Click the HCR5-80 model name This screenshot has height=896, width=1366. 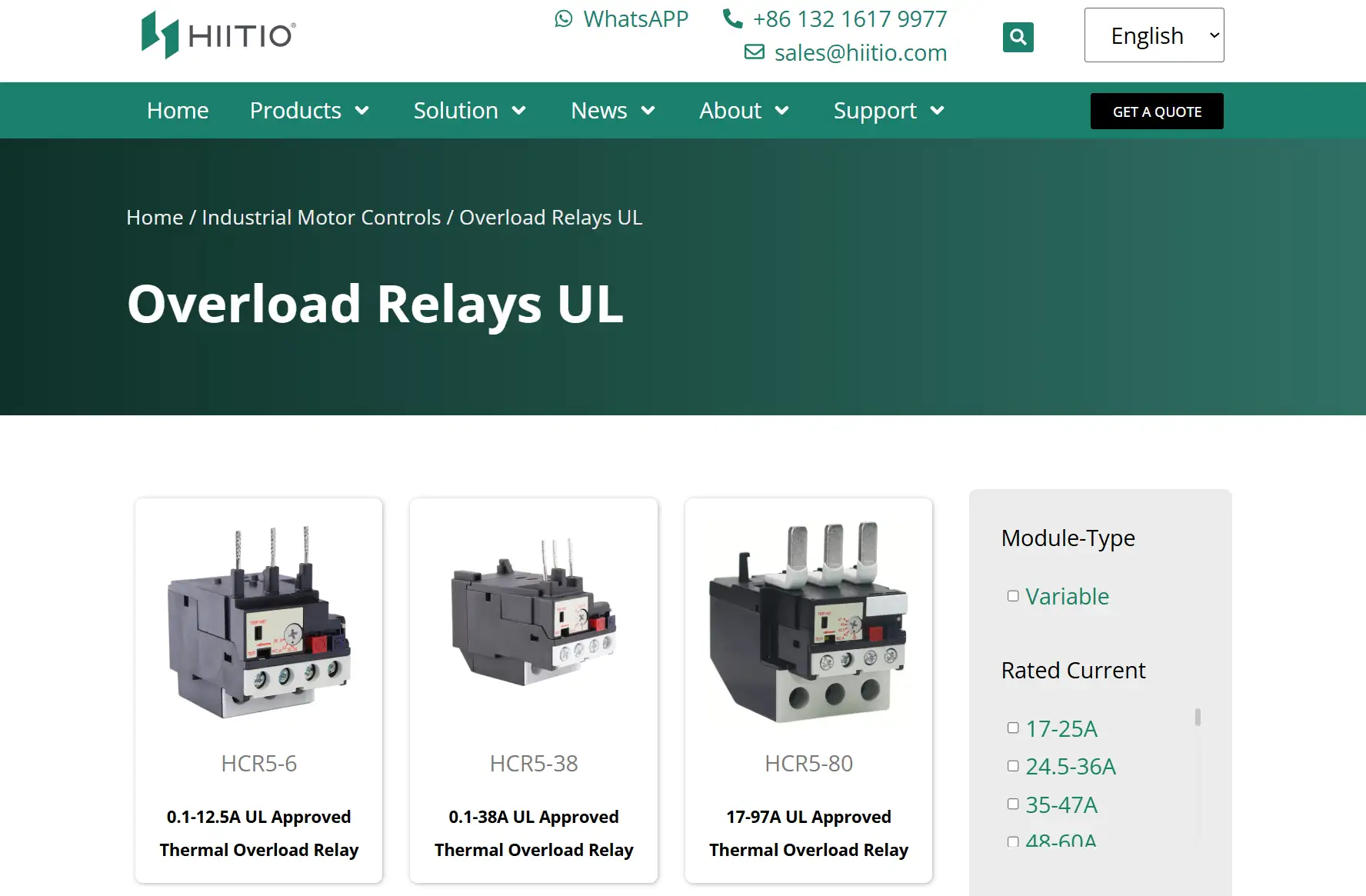(x=808, y=764)
